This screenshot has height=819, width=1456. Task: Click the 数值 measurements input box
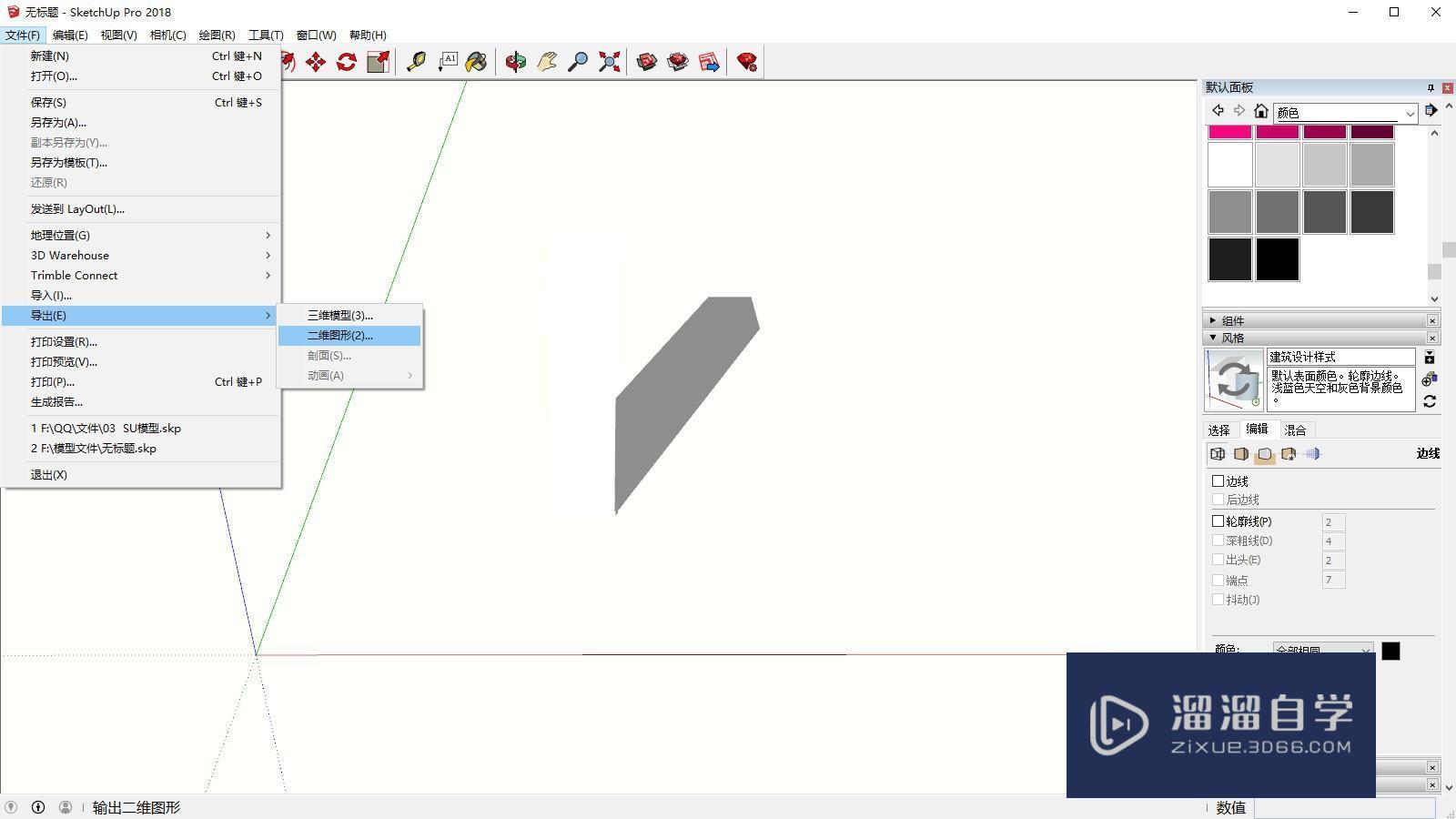[x=1344, y=807]
